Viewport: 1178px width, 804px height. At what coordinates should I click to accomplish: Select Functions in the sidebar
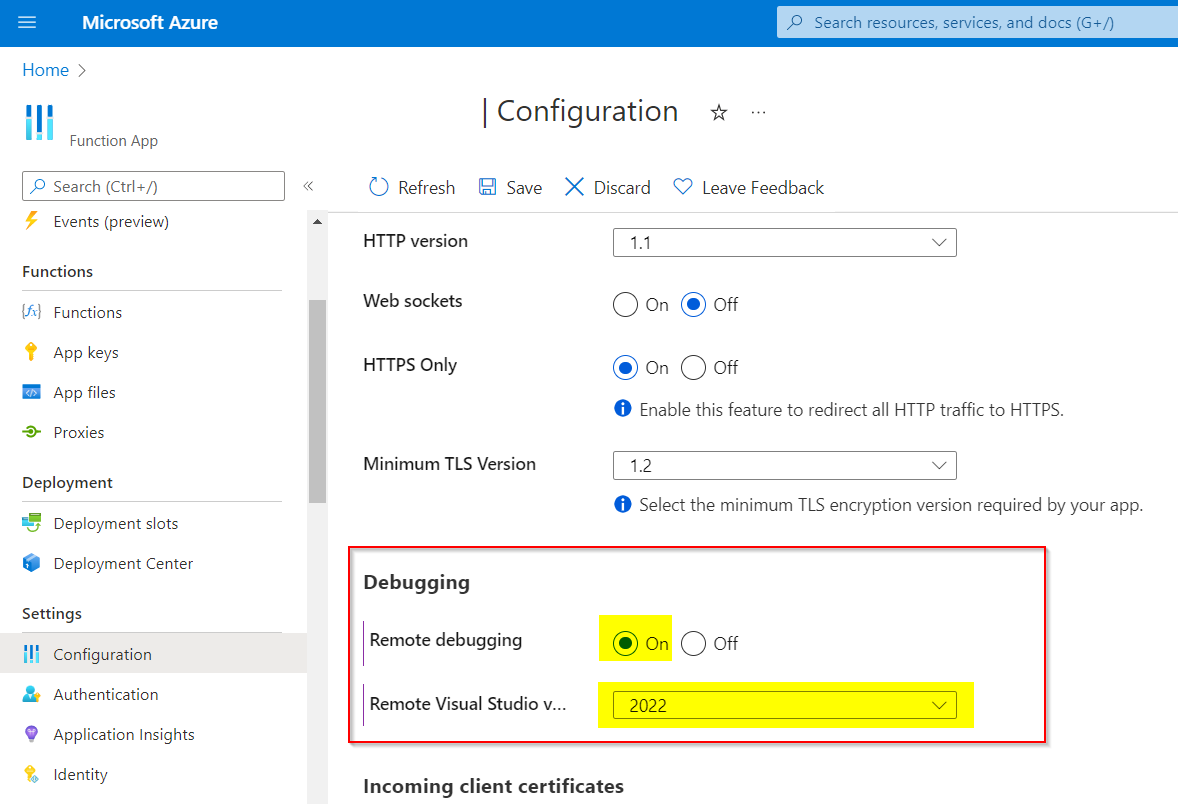coord(83,311)
